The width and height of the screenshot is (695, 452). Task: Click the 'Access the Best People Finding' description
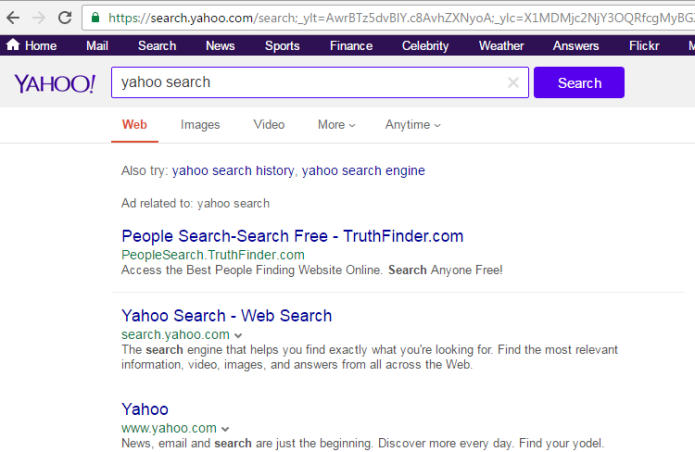click(x=312, y=270)
